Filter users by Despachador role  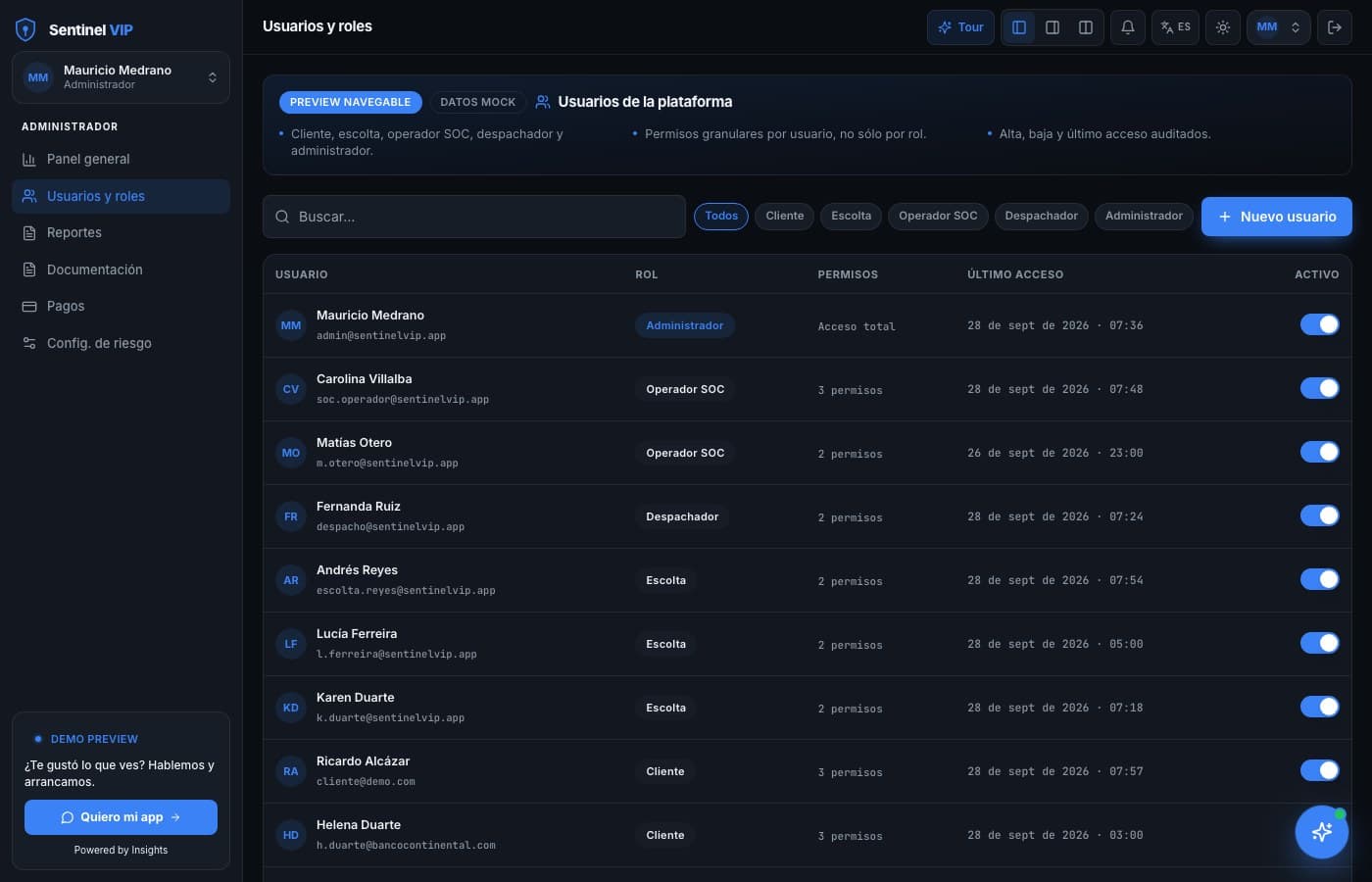[1041, 216]
